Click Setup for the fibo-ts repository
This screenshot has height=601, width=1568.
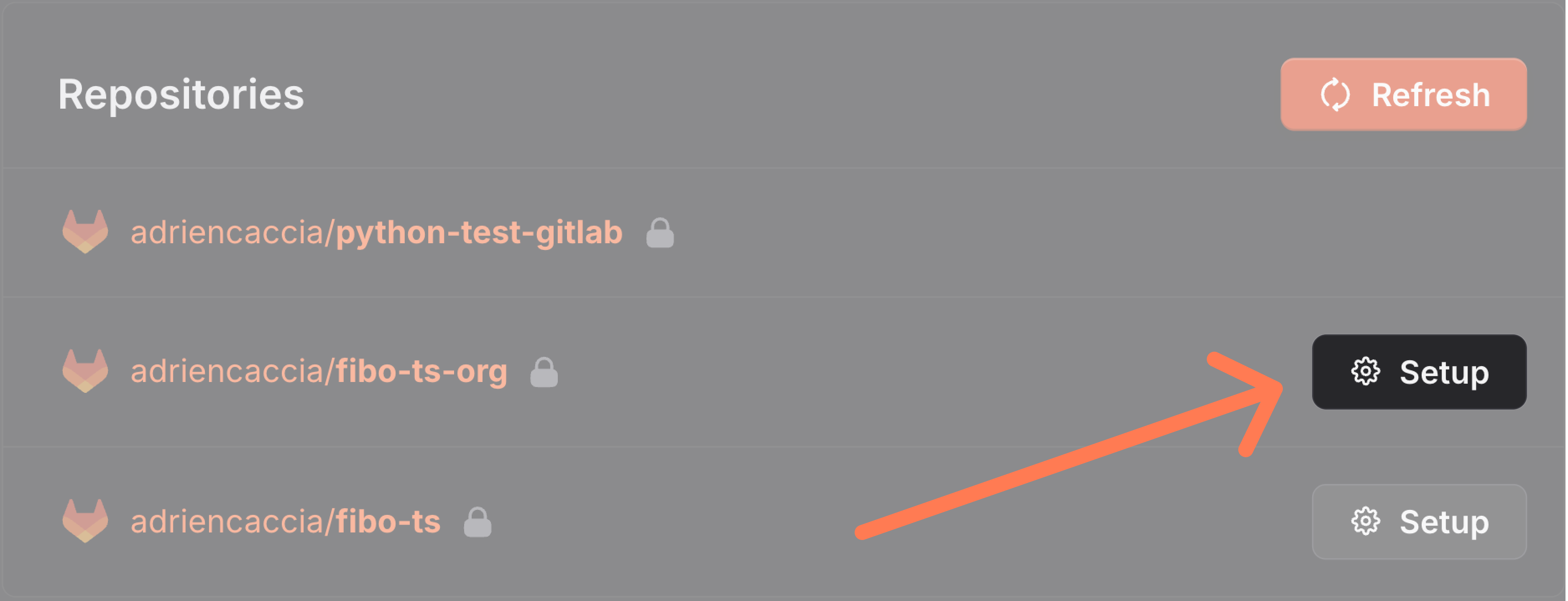pos(1418,521)
